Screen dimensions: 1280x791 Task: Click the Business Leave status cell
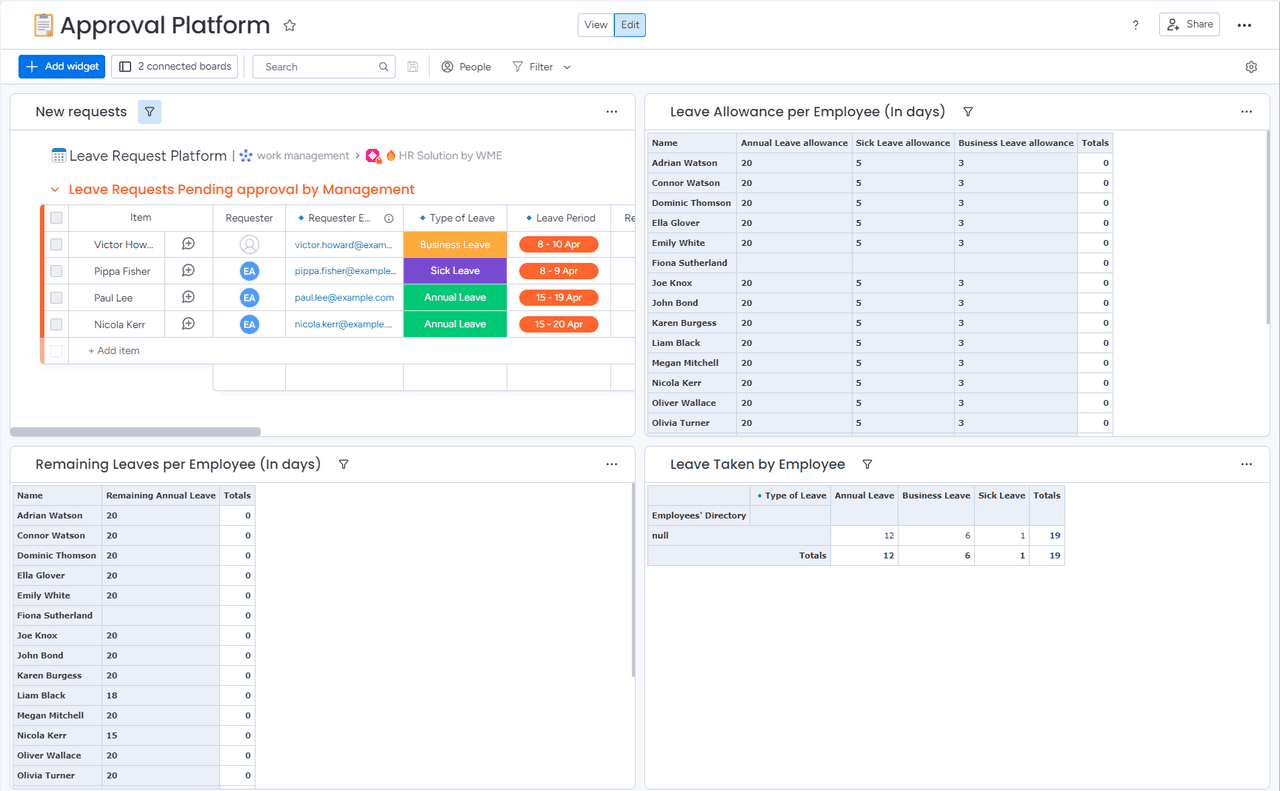pyautogui.click(x=455, y=244)
